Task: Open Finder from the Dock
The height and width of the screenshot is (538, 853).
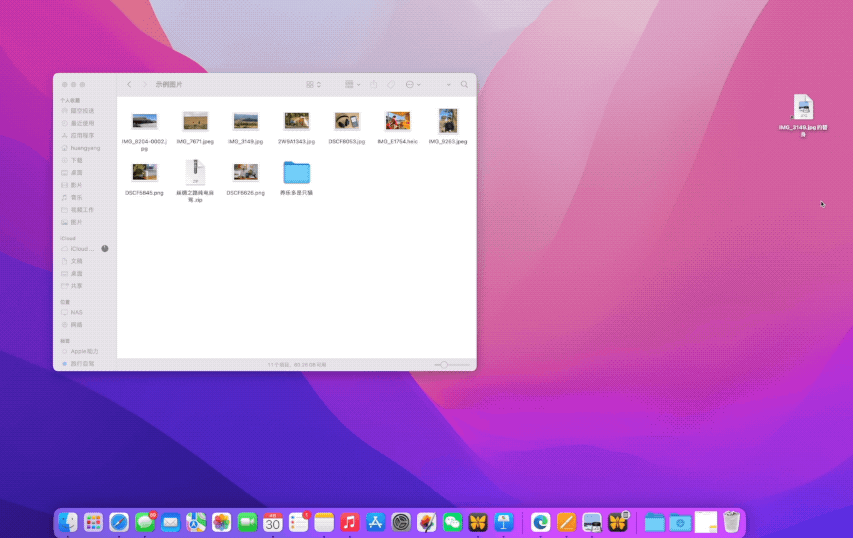Action: point(67,522)
